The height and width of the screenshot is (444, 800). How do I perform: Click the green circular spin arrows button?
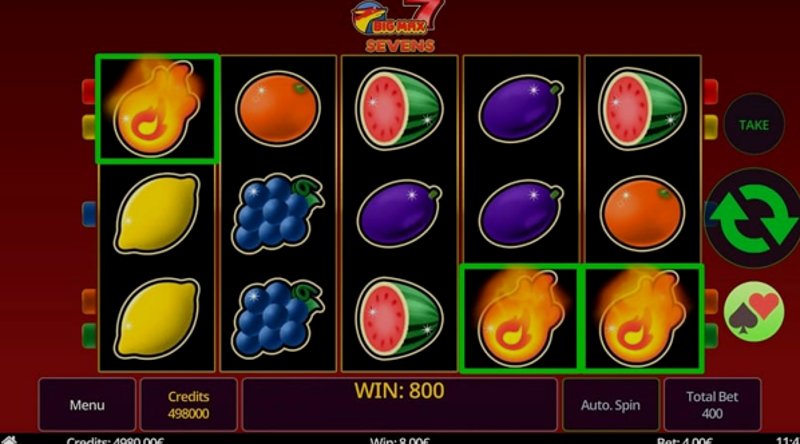[753, 218]
